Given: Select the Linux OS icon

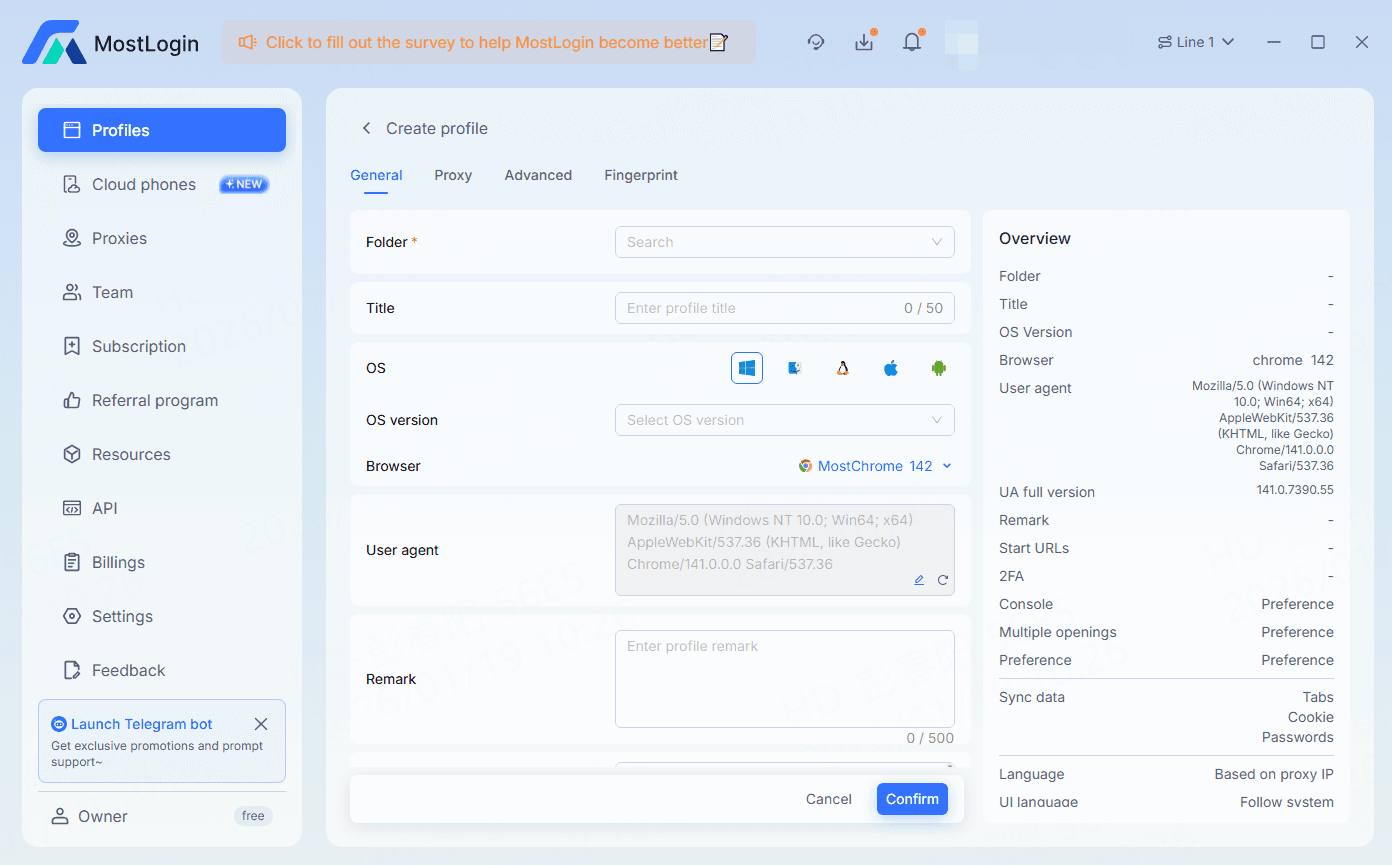Looking at the screenshot, I should point(842,367).
